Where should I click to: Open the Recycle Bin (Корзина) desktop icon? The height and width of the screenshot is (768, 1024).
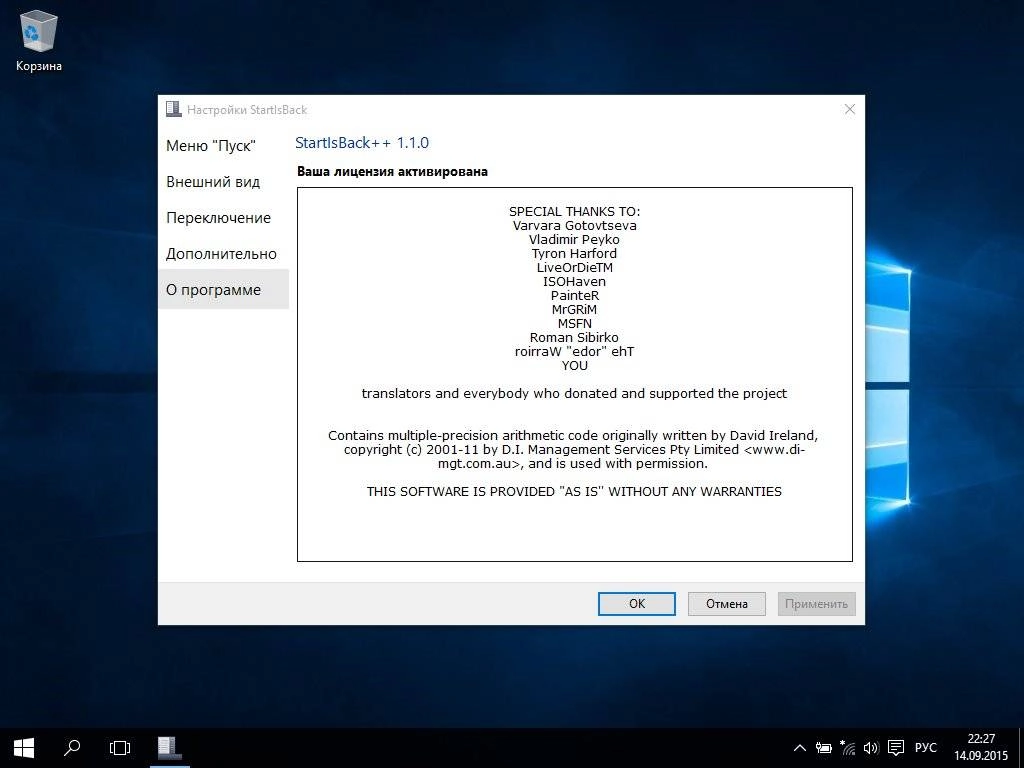point(39,40)
